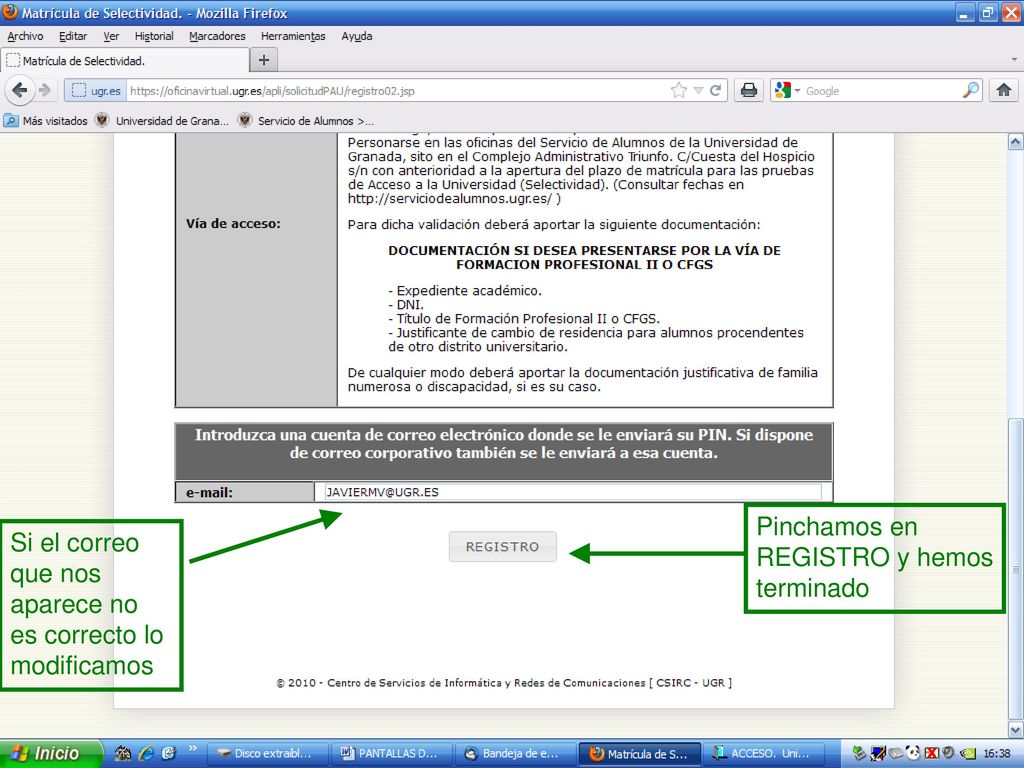
Task: Open a new tab with the plus button
Action: tap(264, 61)
